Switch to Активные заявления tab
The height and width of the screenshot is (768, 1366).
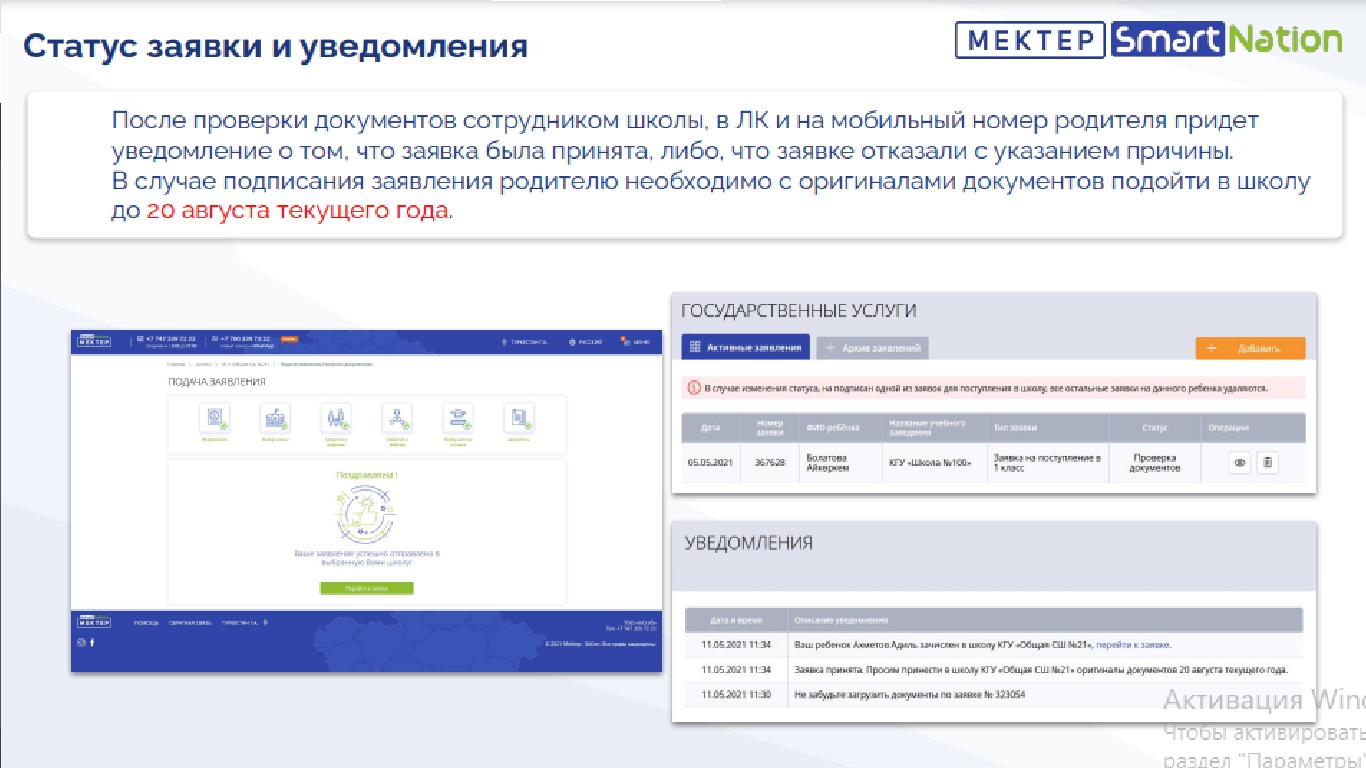pyautogui.click(x=746, y=348)
